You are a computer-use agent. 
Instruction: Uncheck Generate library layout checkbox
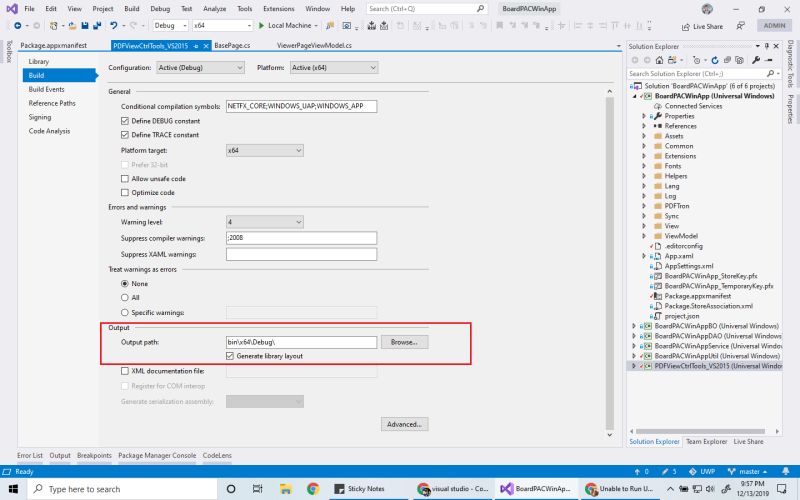click(230, 356)
